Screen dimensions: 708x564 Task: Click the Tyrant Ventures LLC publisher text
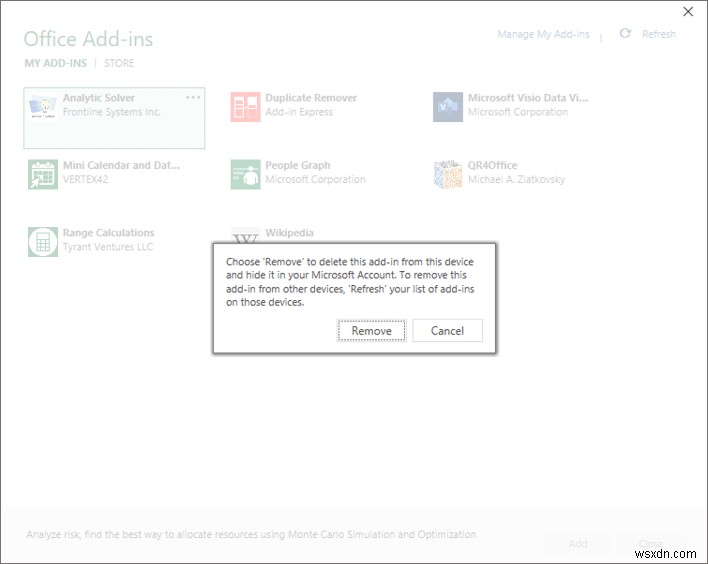click(108, 247)
